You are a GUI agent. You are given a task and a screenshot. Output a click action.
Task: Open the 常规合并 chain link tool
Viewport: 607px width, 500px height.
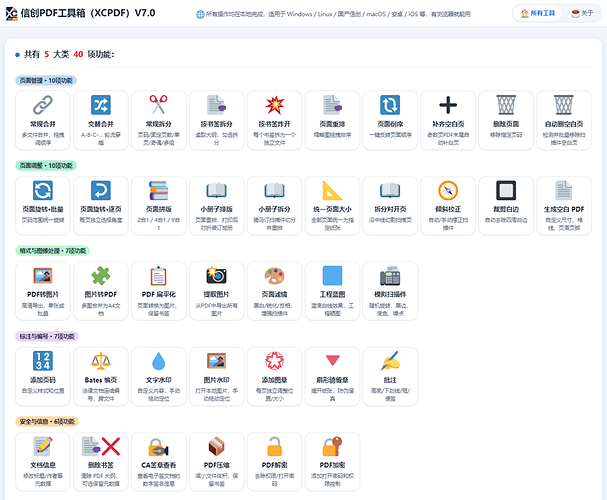(43, 120)
